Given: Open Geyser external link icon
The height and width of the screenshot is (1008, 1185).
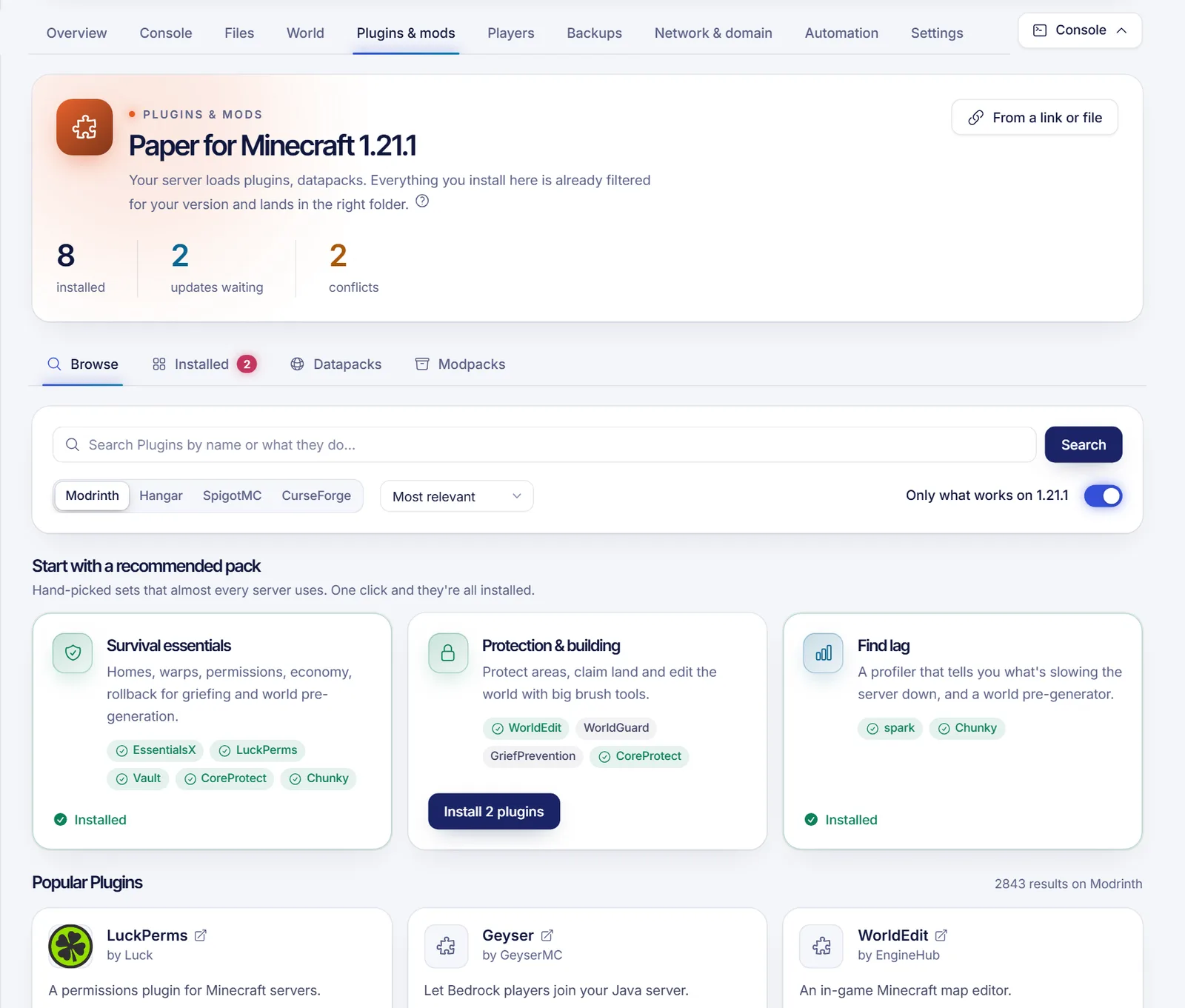Looking at the screenshot, I should 547,935.
